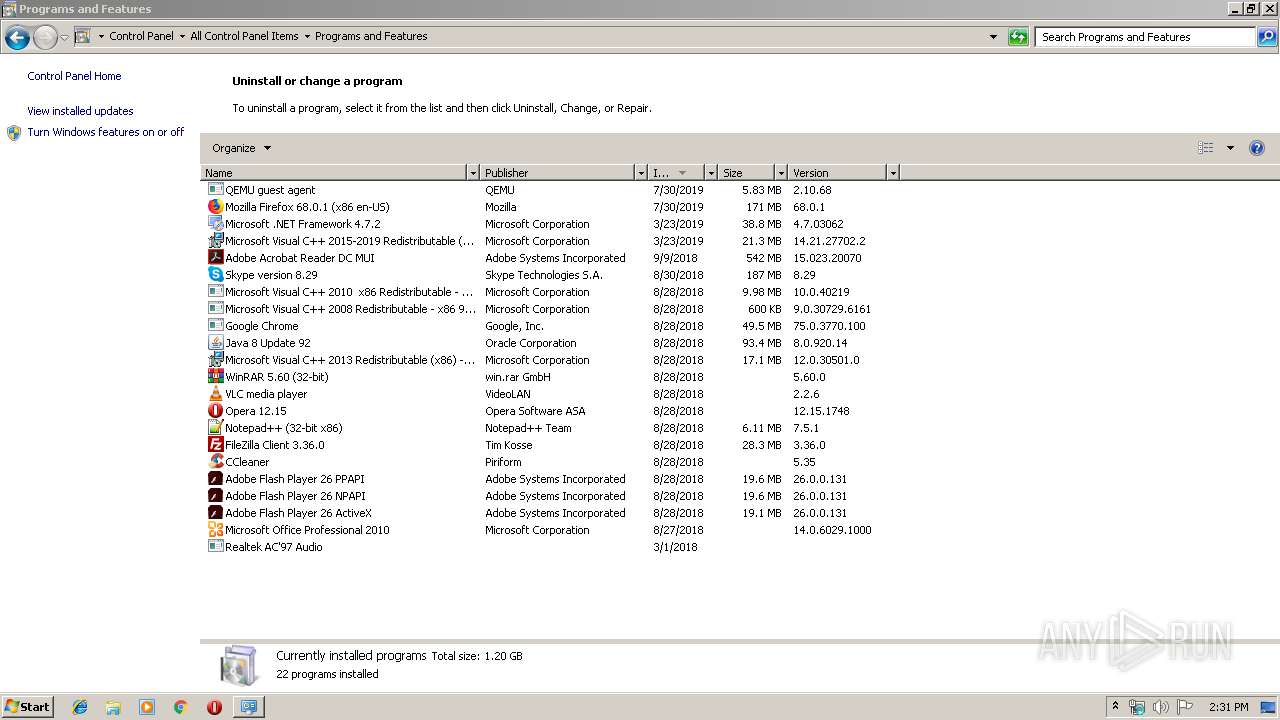Viewport: 1280px width, 720px height.
Task: Open Turn Windows features on or off
Action: tap(105, 132)
